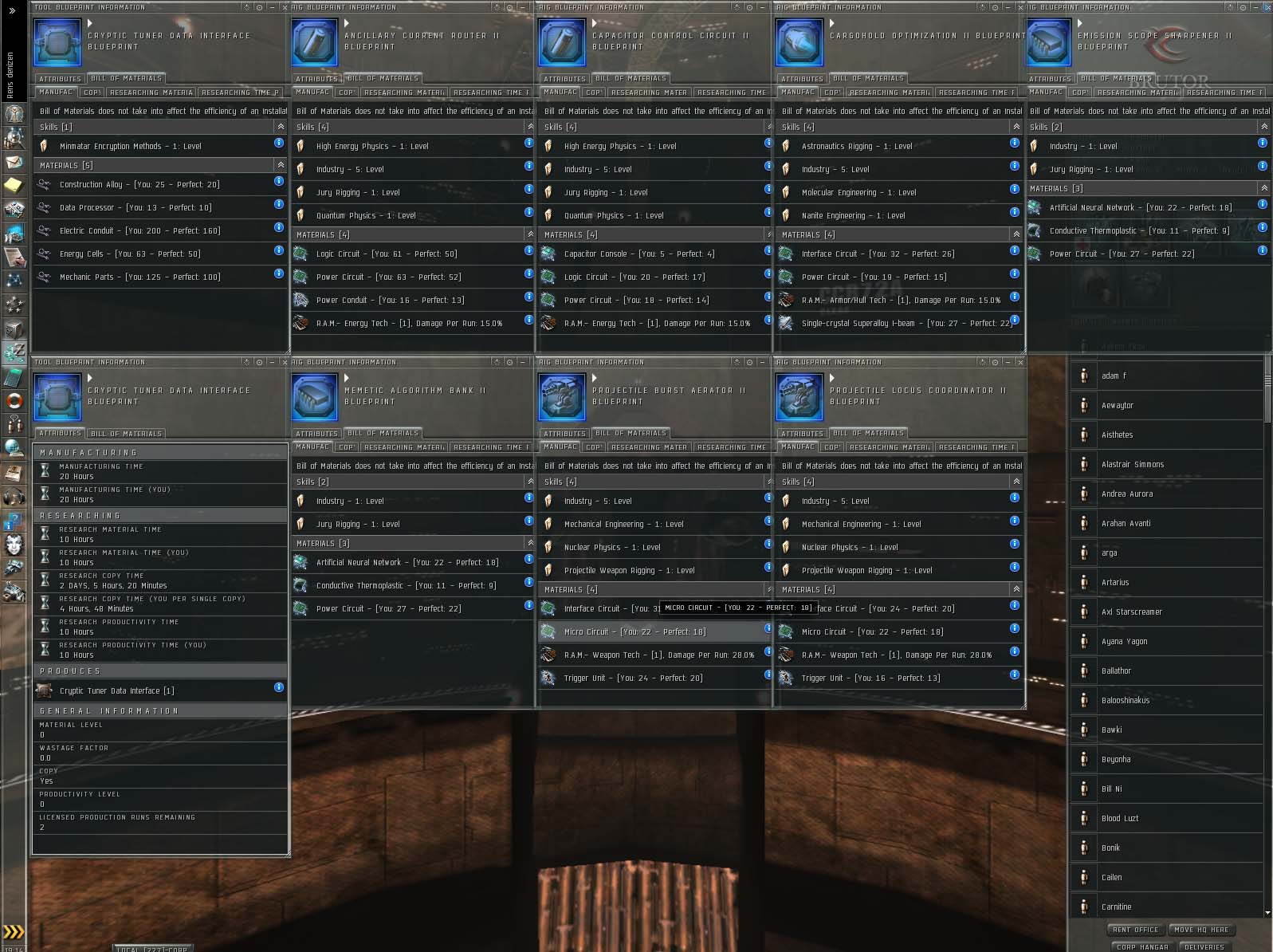Open the mail envelope sidebar icon
This screenshot has height=952, width=1273.
coord(14,162)
